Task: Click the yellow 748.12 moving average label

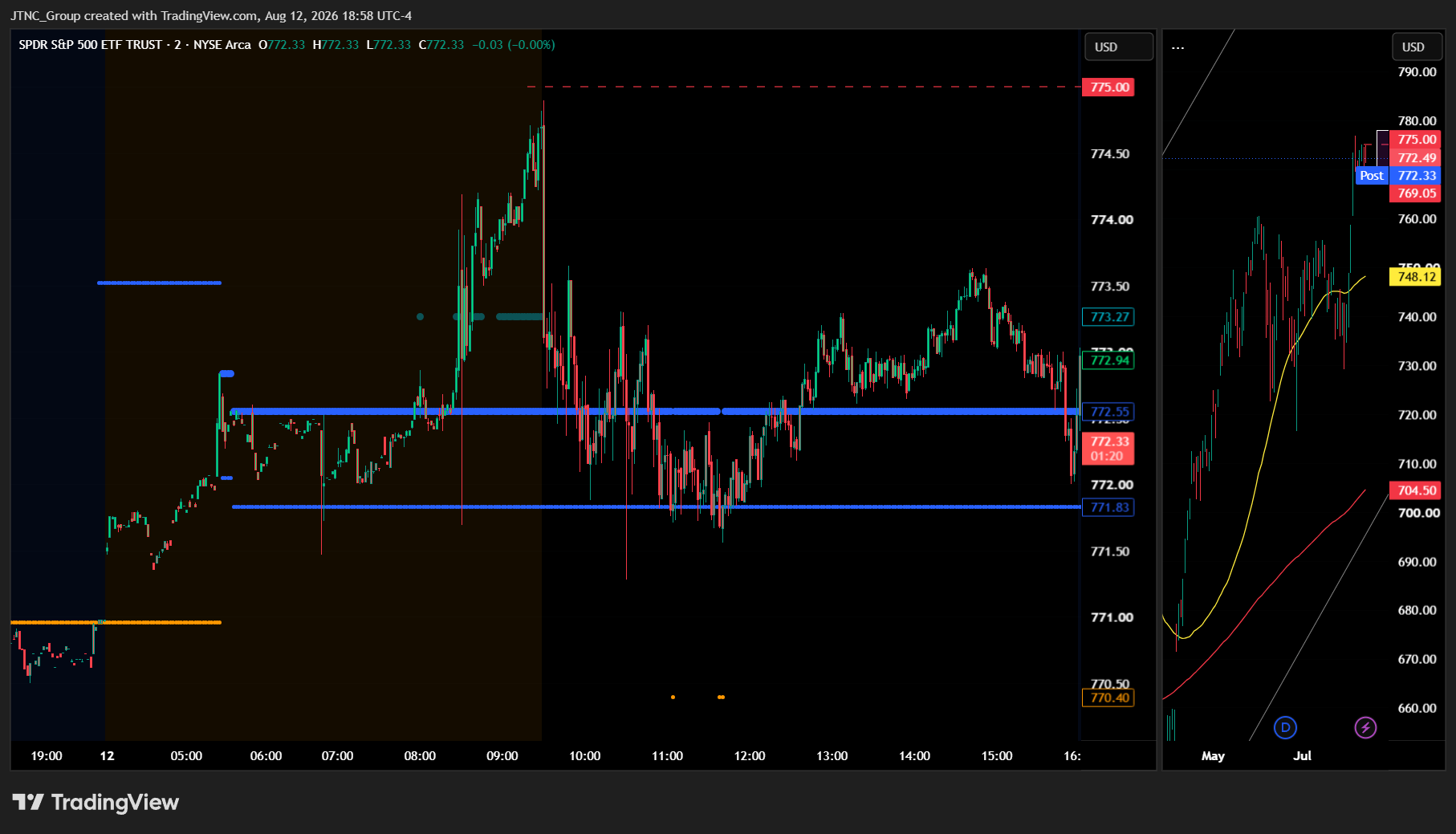Action: tap(1415, 277)
